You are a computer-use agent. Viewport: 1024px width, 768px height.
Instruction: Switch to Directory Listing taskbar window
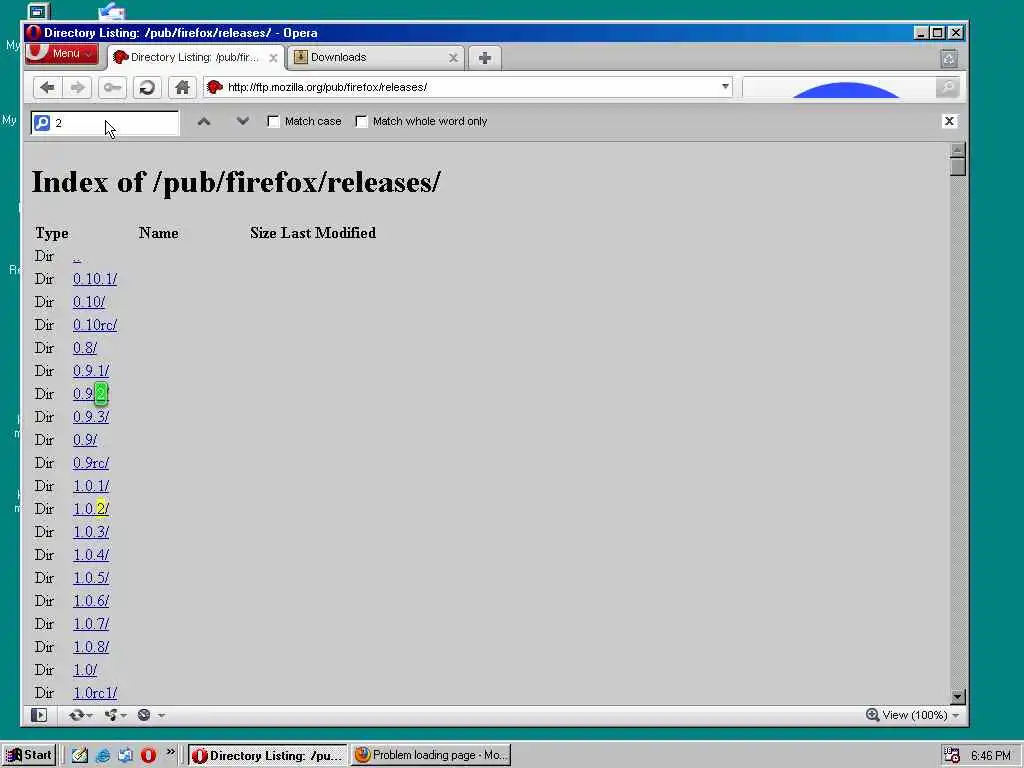click(268, 756)
